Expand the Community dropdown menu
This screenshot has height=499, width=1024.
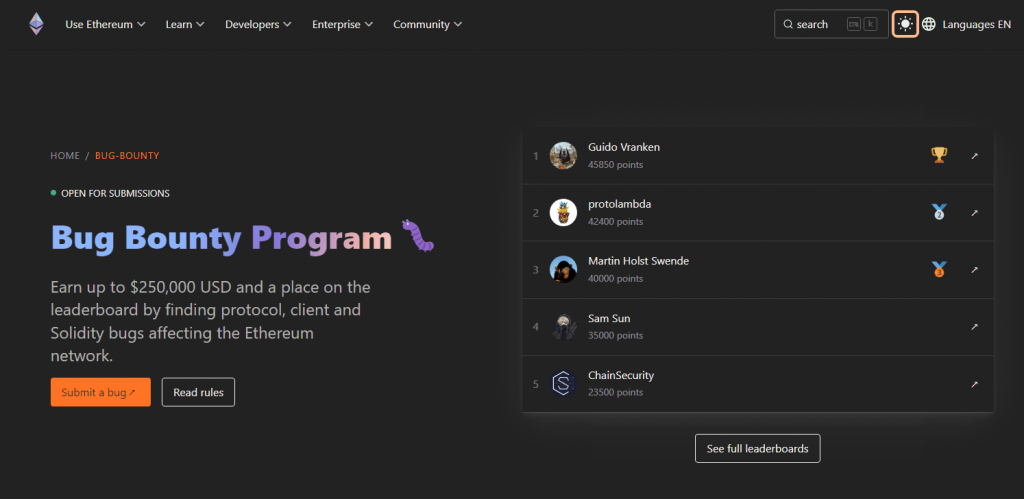coord(428,24)
